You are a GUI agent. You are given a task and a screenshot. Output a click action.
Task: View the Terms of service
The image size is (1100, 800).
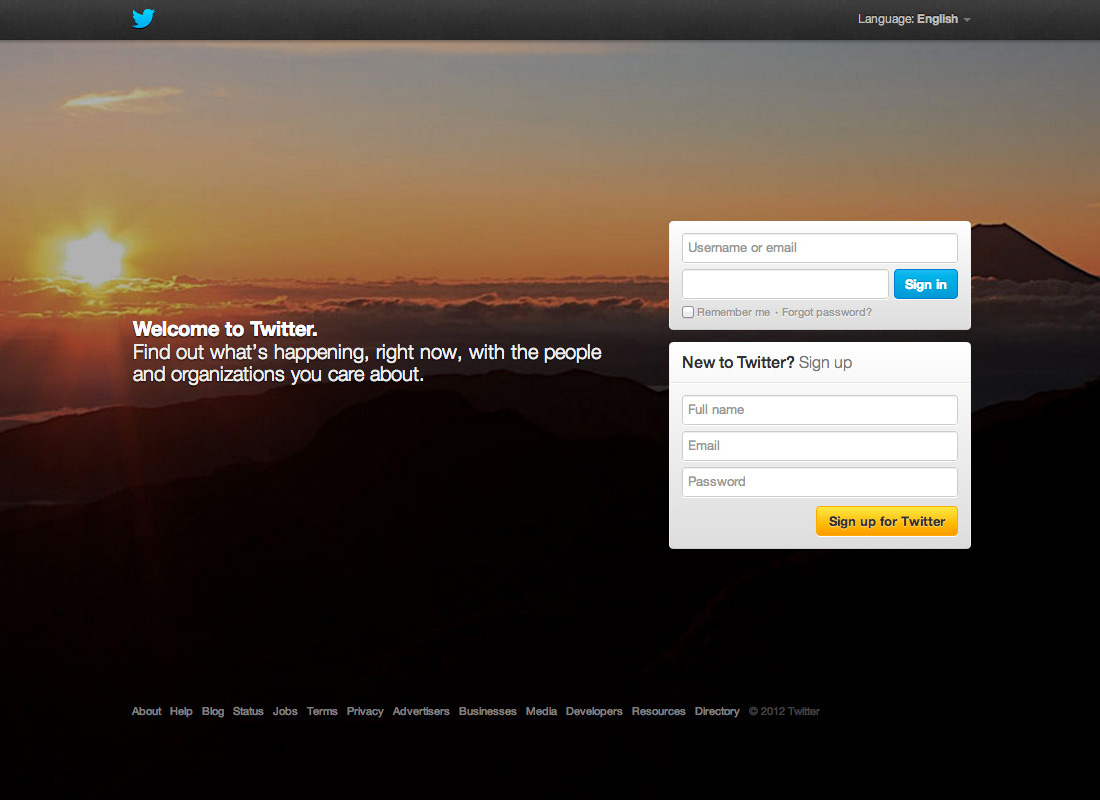(x=322, y=711)
